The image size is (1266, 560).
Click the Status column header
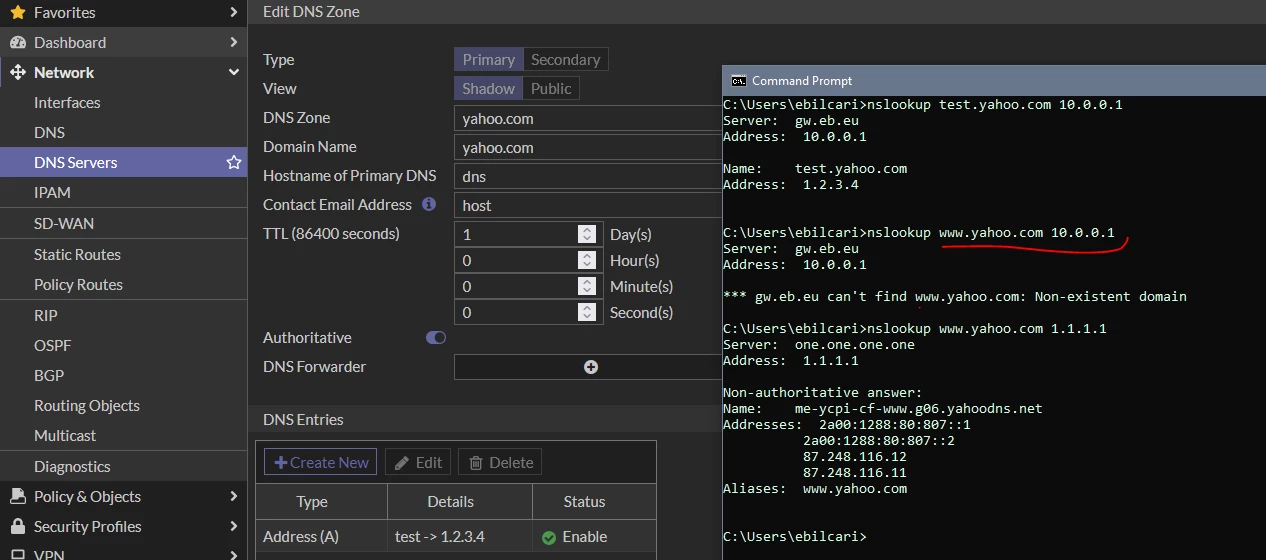click(x=594, y=502)
